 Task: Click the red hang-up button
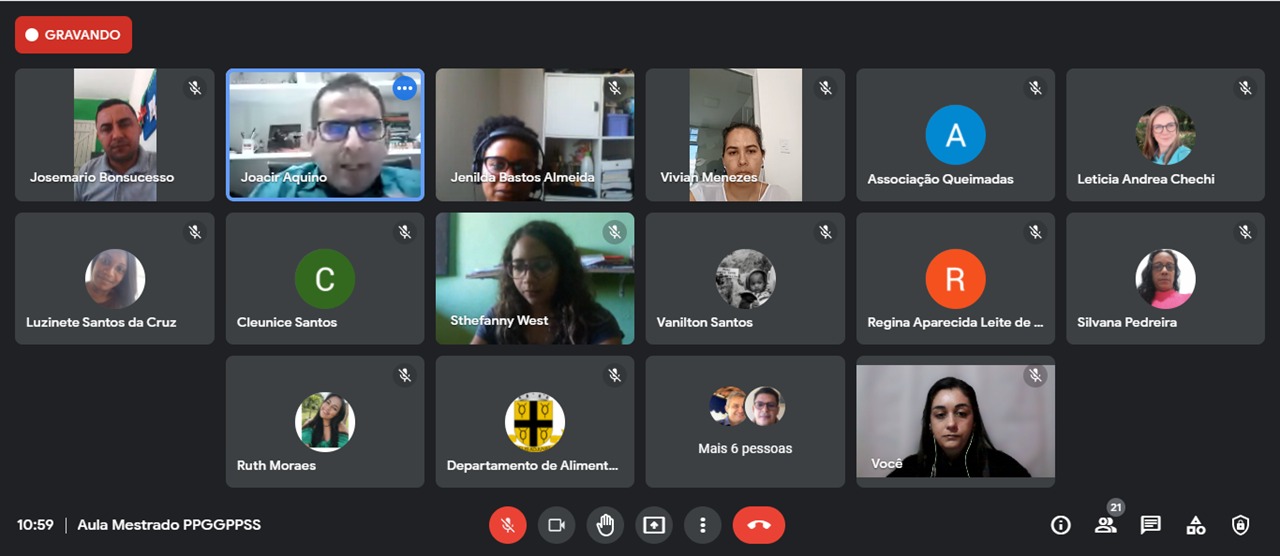pyautogui.click(x=759, y=525)
